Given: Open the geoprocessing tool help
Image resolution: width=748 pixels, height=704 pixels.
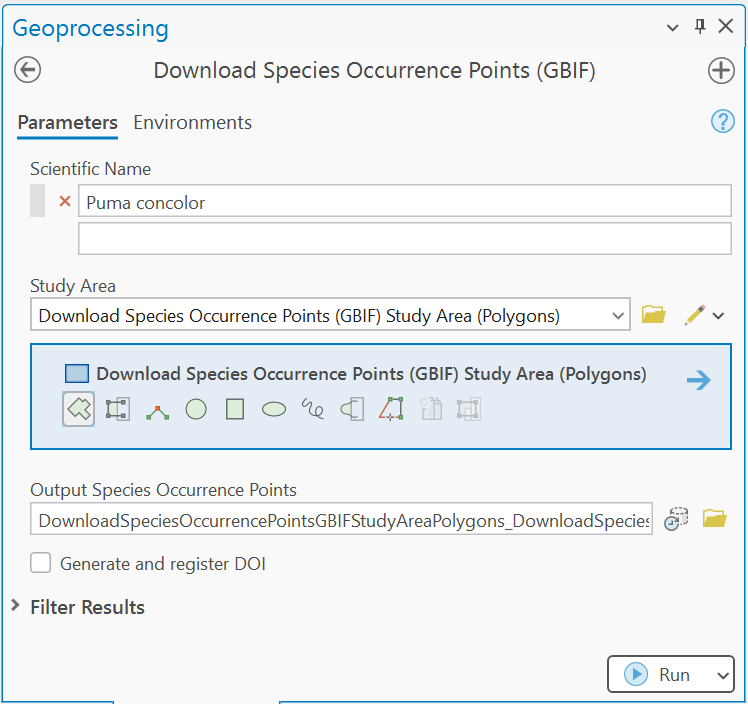Looking at the screenshot, I should point(722,122).
